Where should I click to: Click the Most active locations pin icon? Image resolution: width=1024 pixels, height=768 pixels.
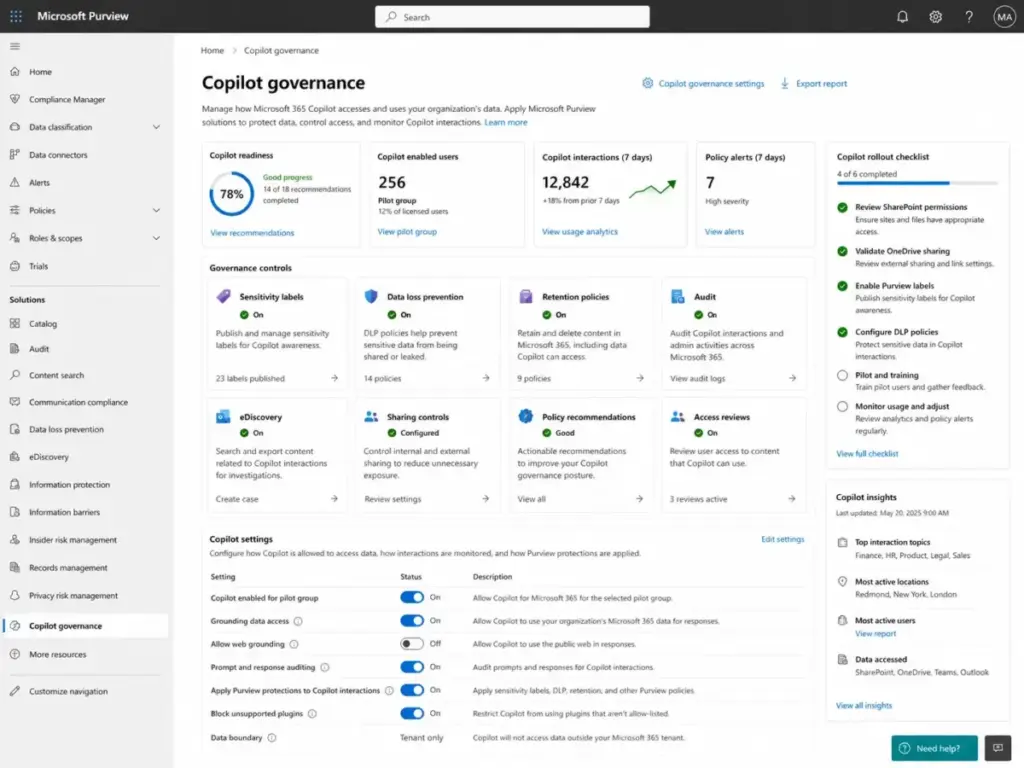click(842, 582)
